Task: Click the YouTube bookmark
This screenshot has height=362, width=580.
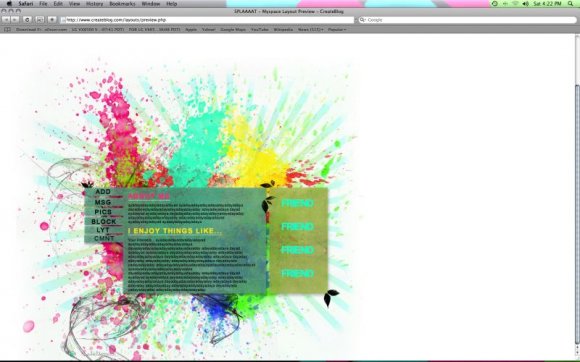Action: coord(259,30)
